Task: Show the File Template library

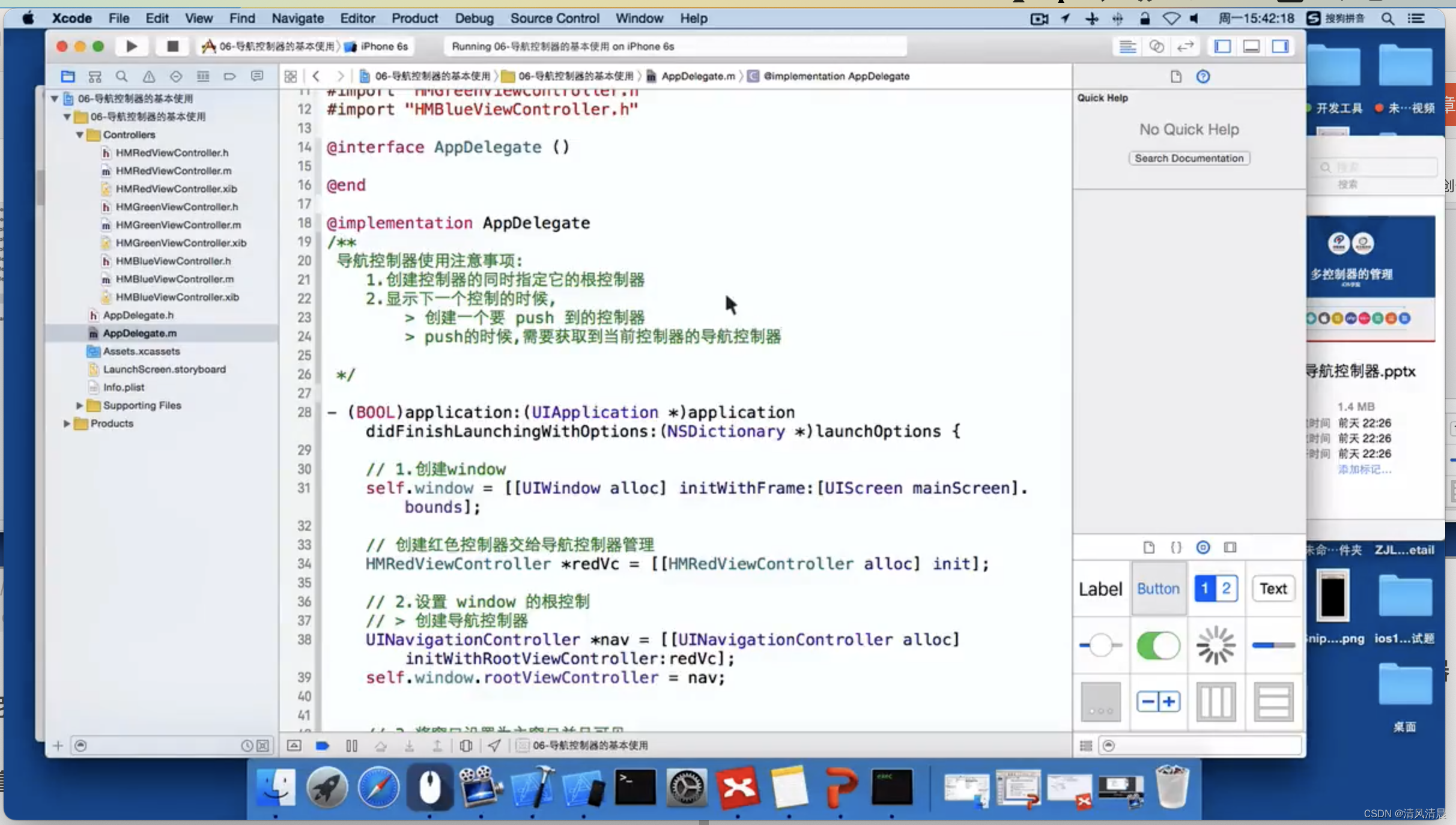Action: pos(1148,547)
